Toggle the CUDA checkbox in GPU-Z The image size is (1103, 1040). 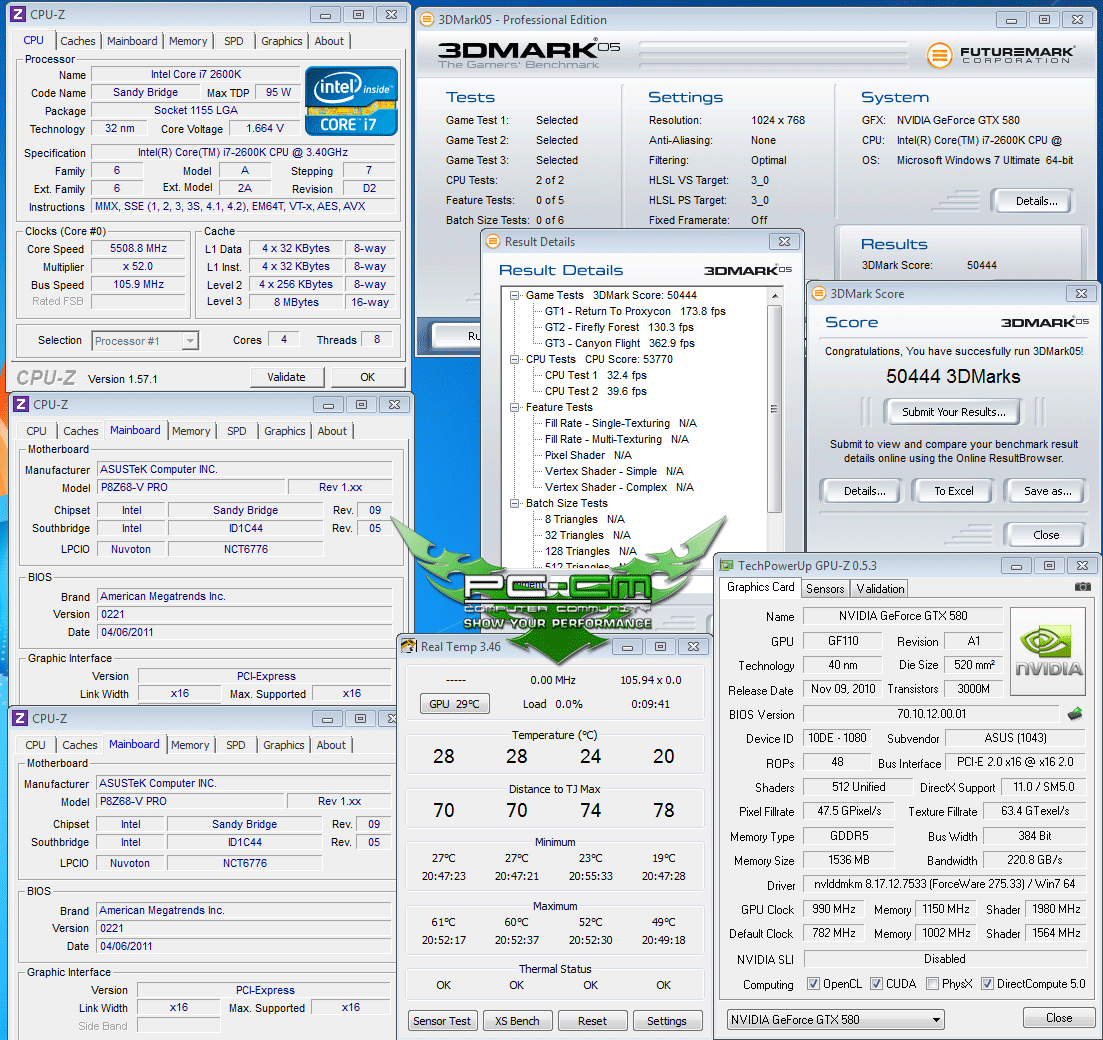876,984
